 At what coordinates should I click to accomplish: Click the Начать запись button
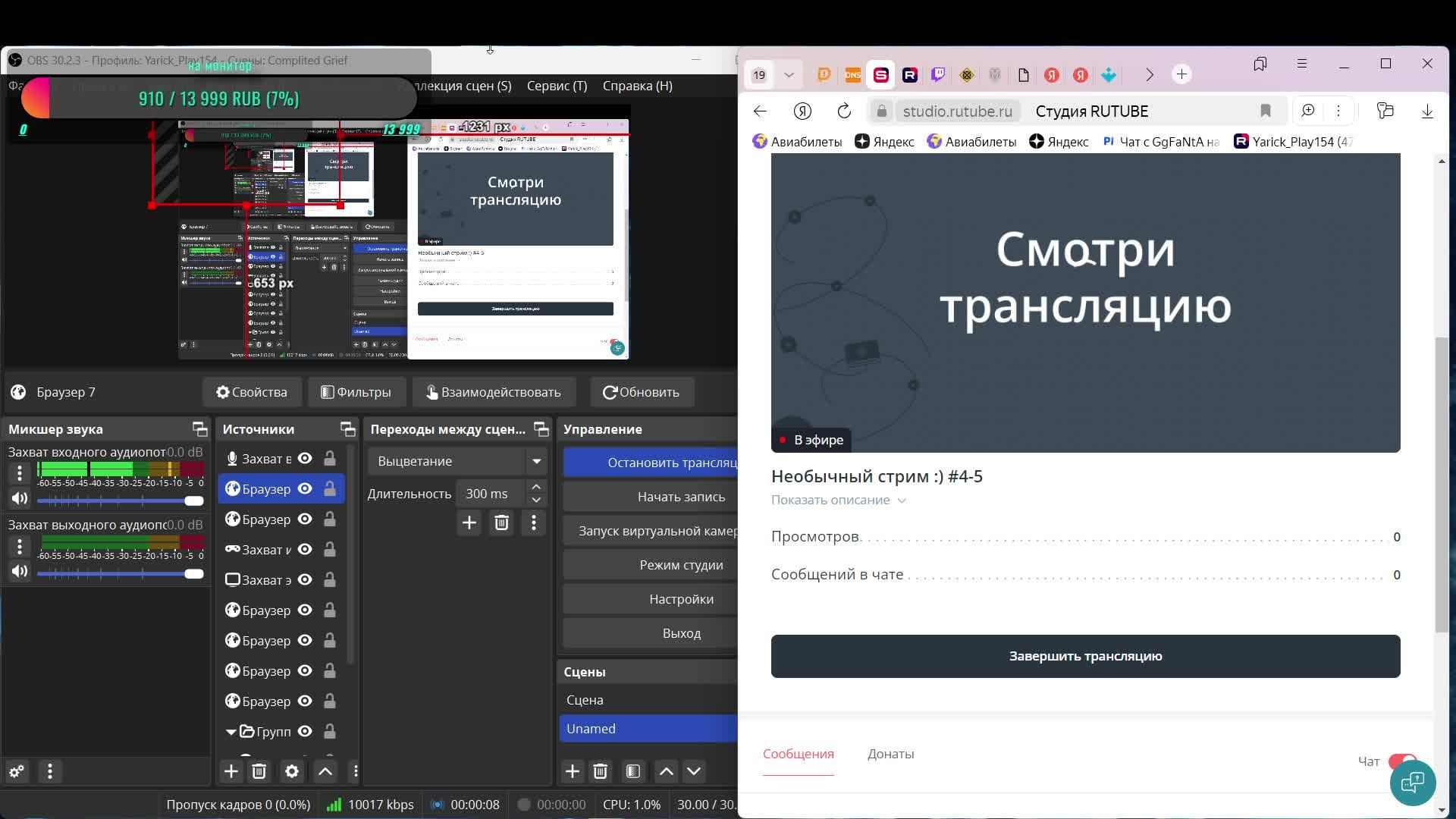(x=680, y=497)
